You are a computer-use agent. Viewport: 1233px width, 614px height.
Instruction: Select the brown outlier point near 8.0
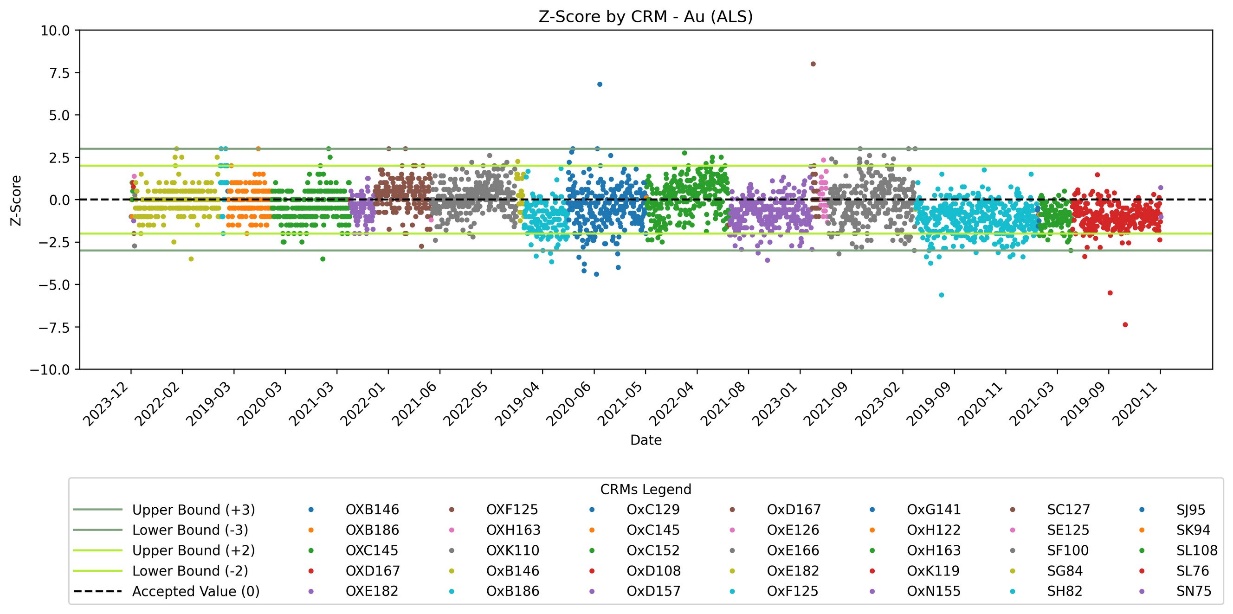click(813, 64)
